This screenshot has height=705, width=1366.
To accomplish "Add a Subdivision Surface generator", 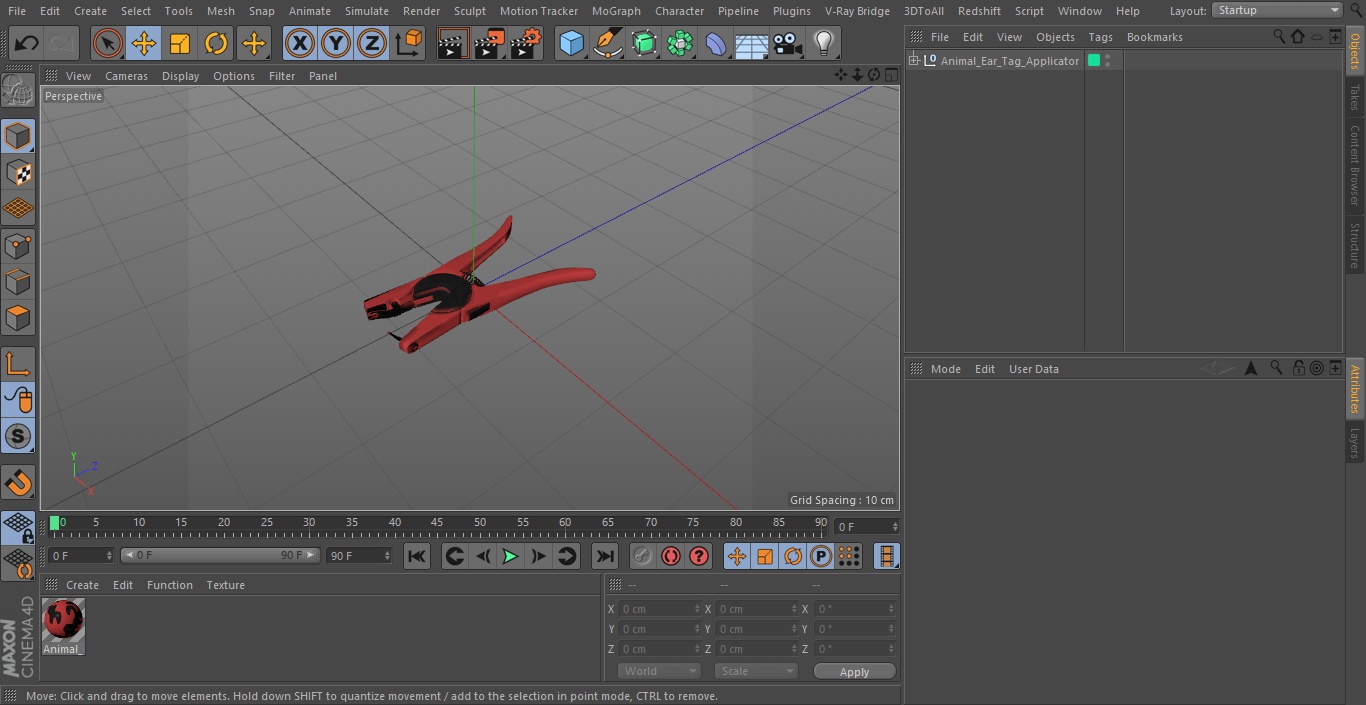I will pos(644,43).
